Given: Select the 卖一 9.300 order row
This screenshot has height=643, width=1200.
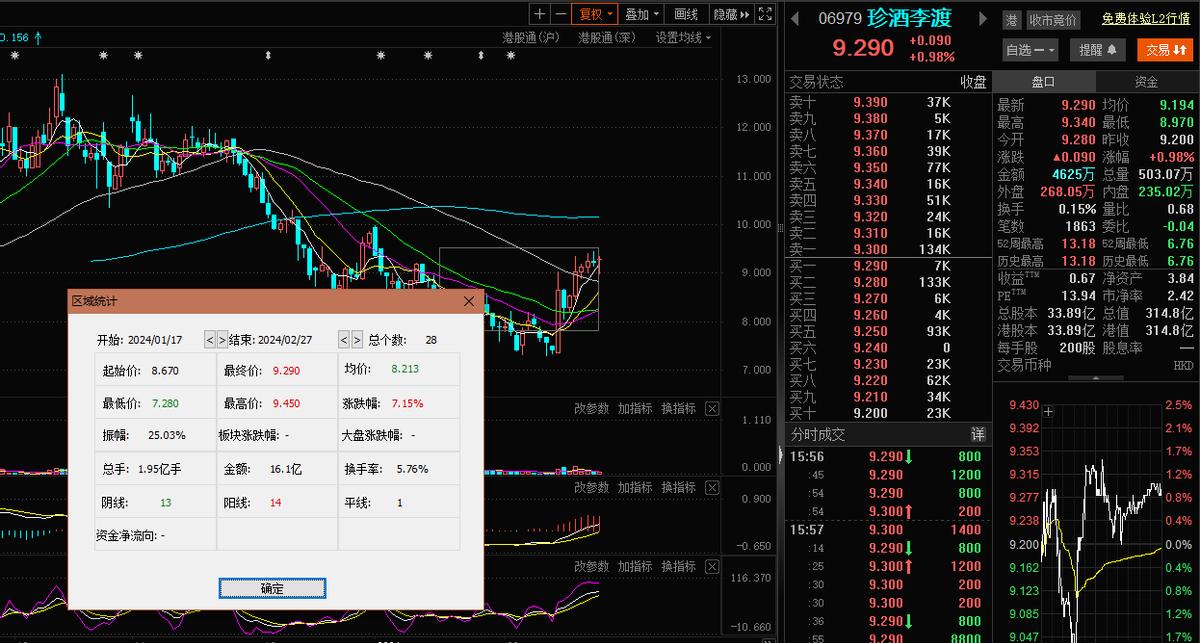Looking at the screenshot, I should point(888,249).
